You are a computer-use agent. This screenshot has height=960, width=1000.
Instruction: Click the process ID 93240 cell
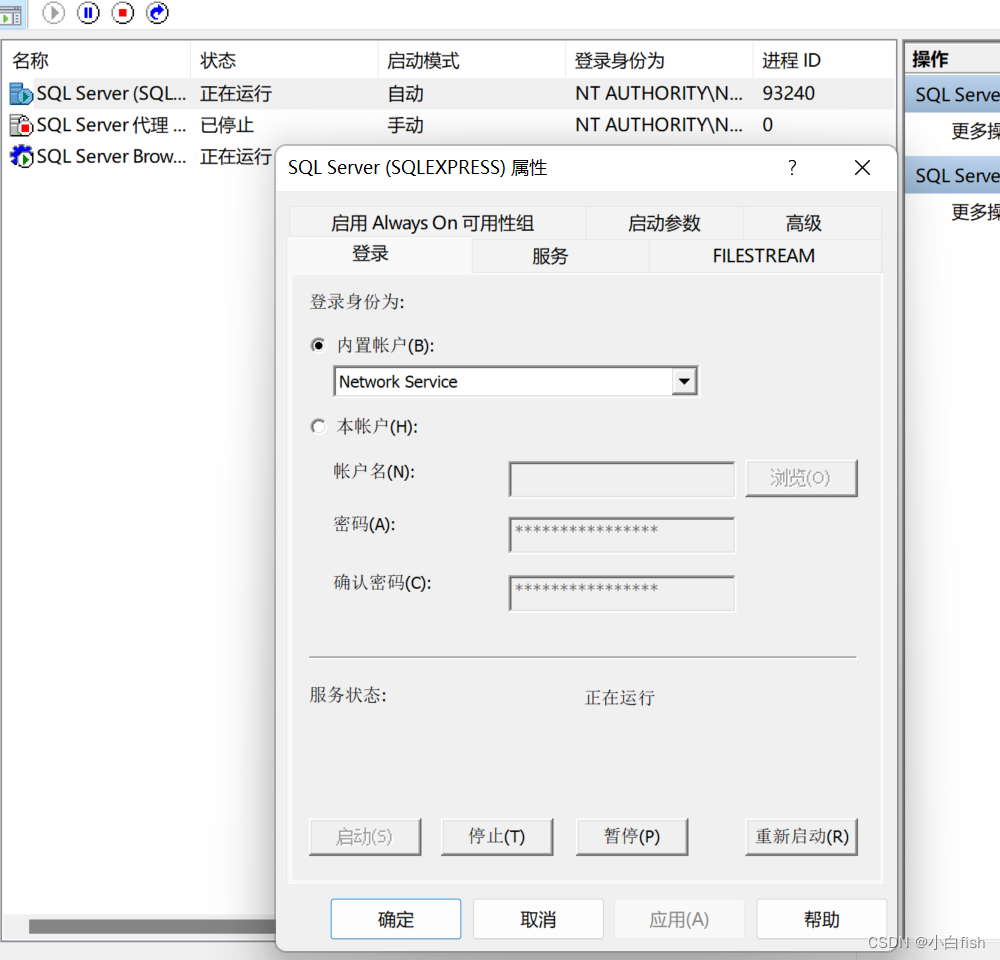click(789, 94)
